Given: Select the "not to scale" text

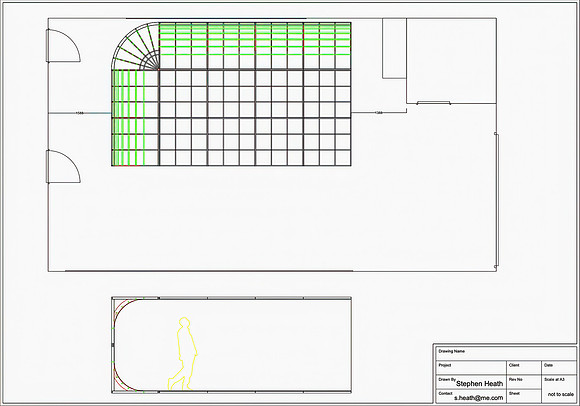Looking at the screenshot, I should coord(560,395).
